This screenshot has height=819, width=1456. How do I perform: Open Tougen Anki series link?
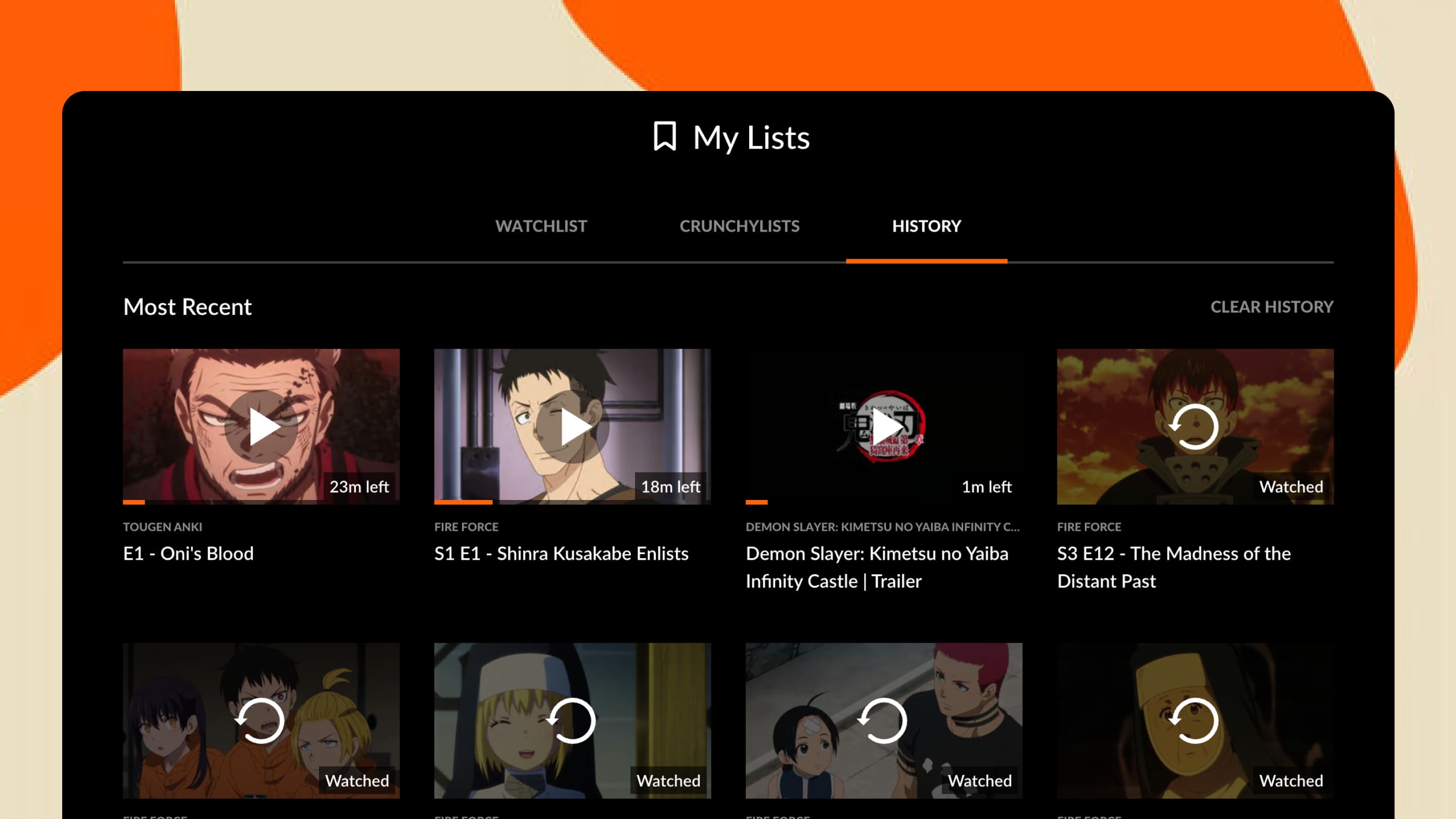pos(162,527)
